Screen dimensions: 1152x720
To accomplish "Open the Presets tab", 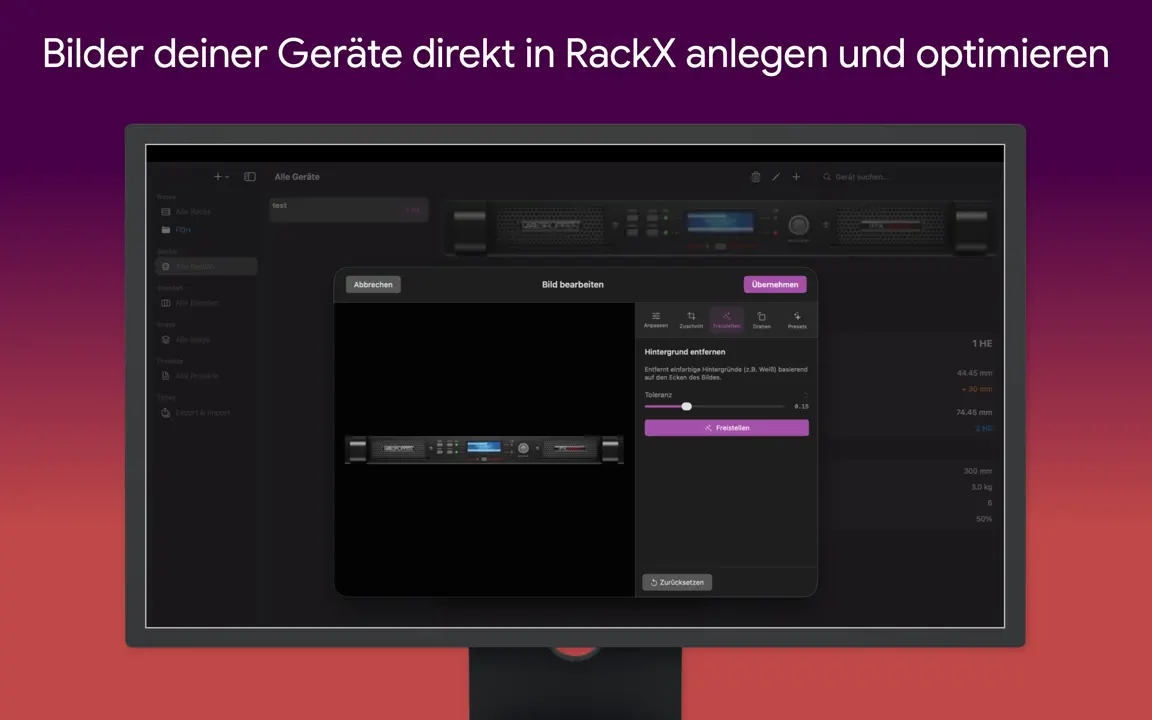I will pyautogui.click(x=797, y=320).
